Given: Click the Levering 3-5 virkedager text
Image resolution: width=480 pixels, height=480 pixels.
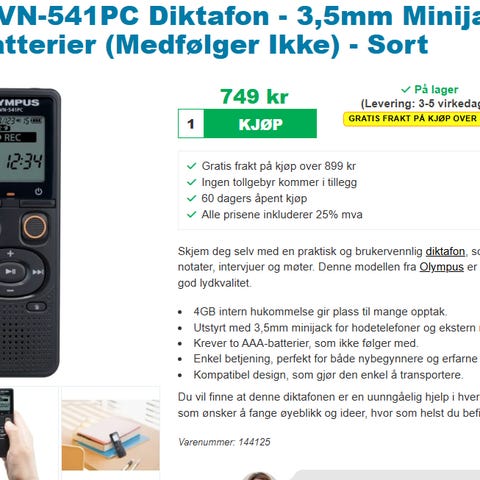Looking at the screenshot, I should click(421, 104).
